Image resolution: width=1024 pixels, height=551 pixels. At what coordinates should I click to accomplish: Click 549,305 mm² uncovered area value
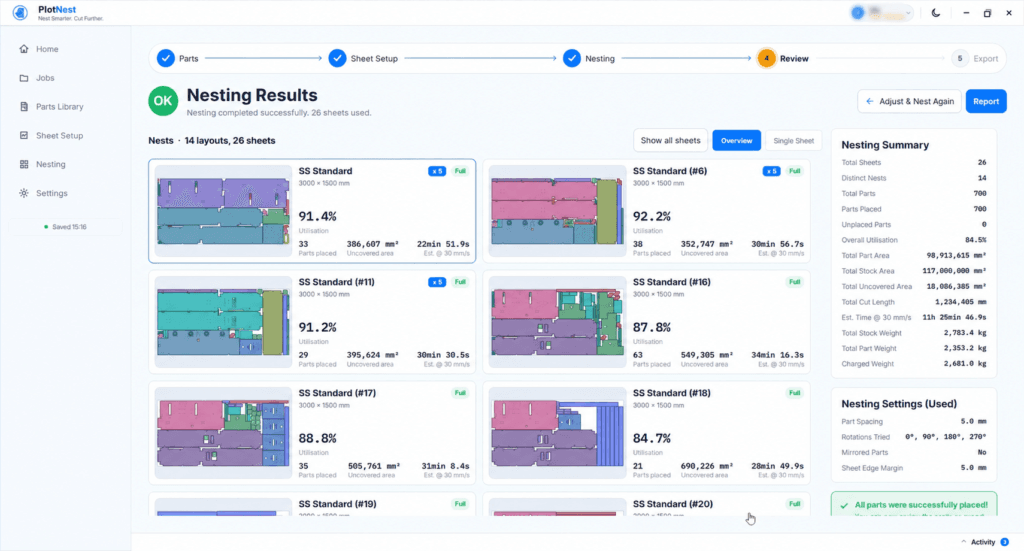707,355
